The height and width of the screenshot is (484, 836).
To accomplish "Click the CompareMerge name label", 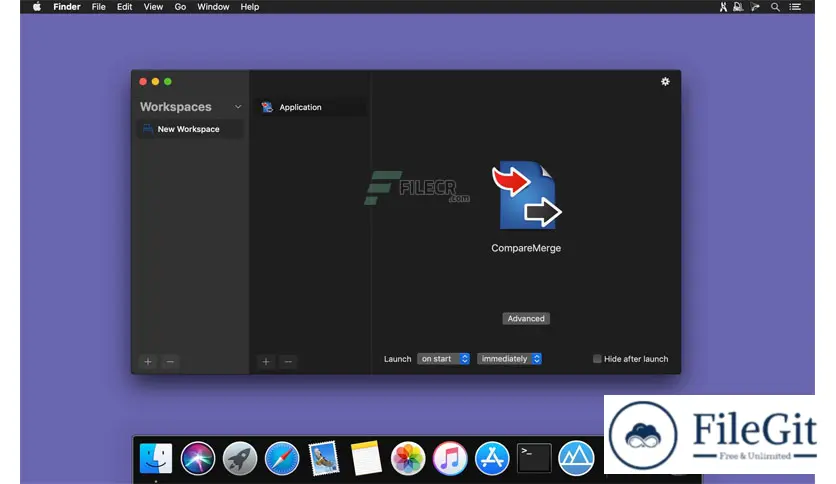I will click(x=526, y=248).
